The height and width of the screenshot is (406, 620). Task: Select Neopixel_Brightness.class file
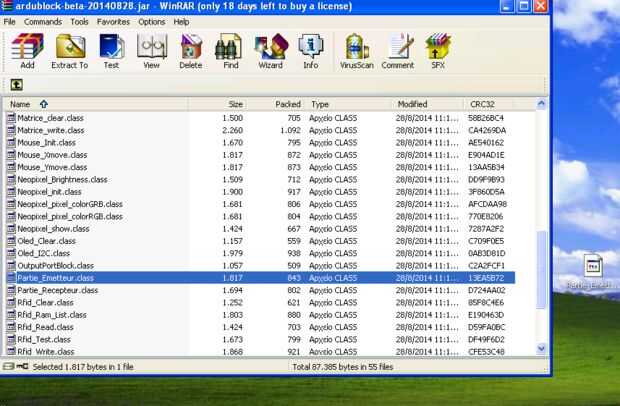coord(62,179)
